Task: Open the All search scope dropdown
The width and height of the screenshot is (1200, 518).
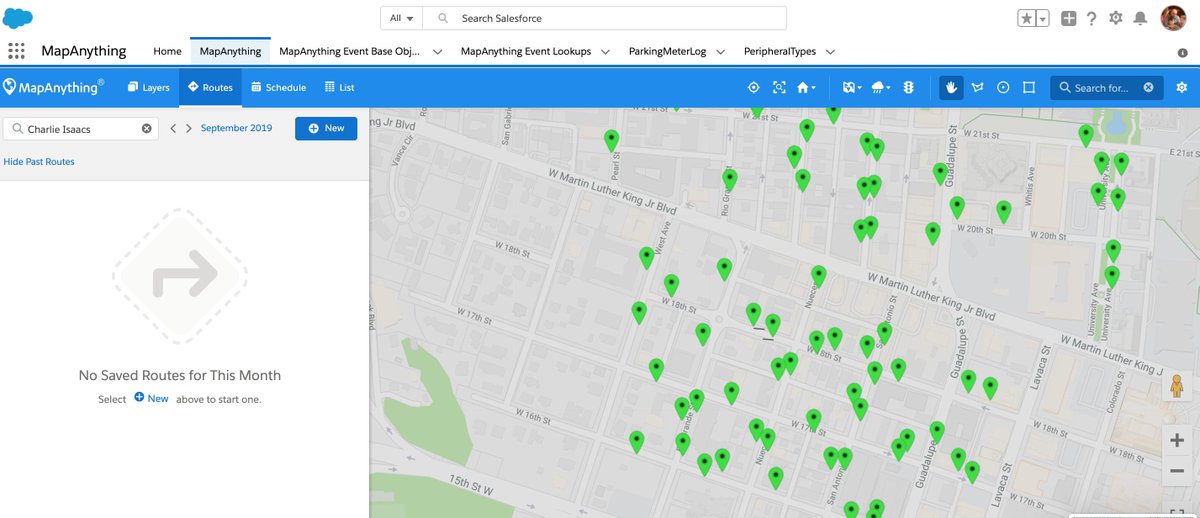Action: coord(402,18)
